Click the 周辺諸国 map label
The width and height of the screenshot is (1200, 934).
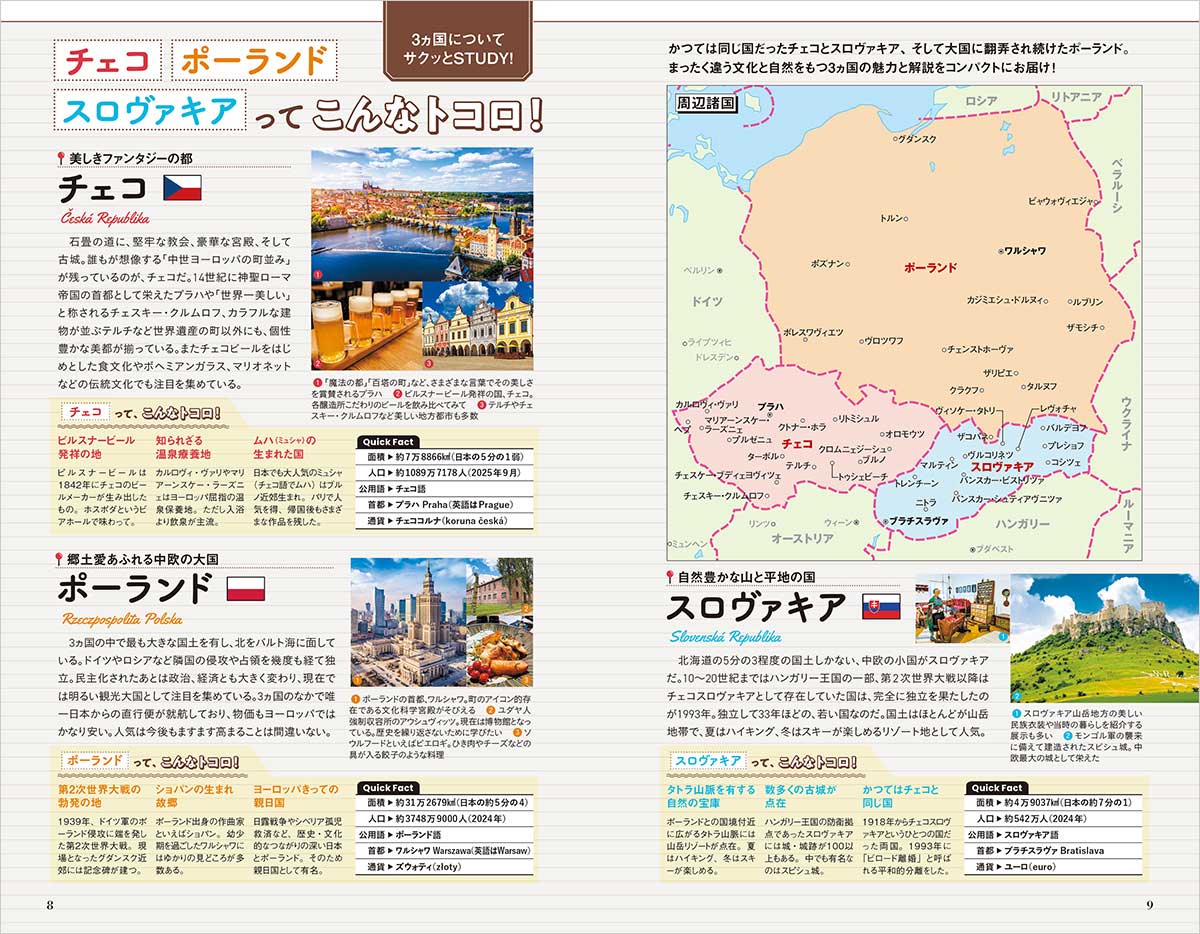706,102
